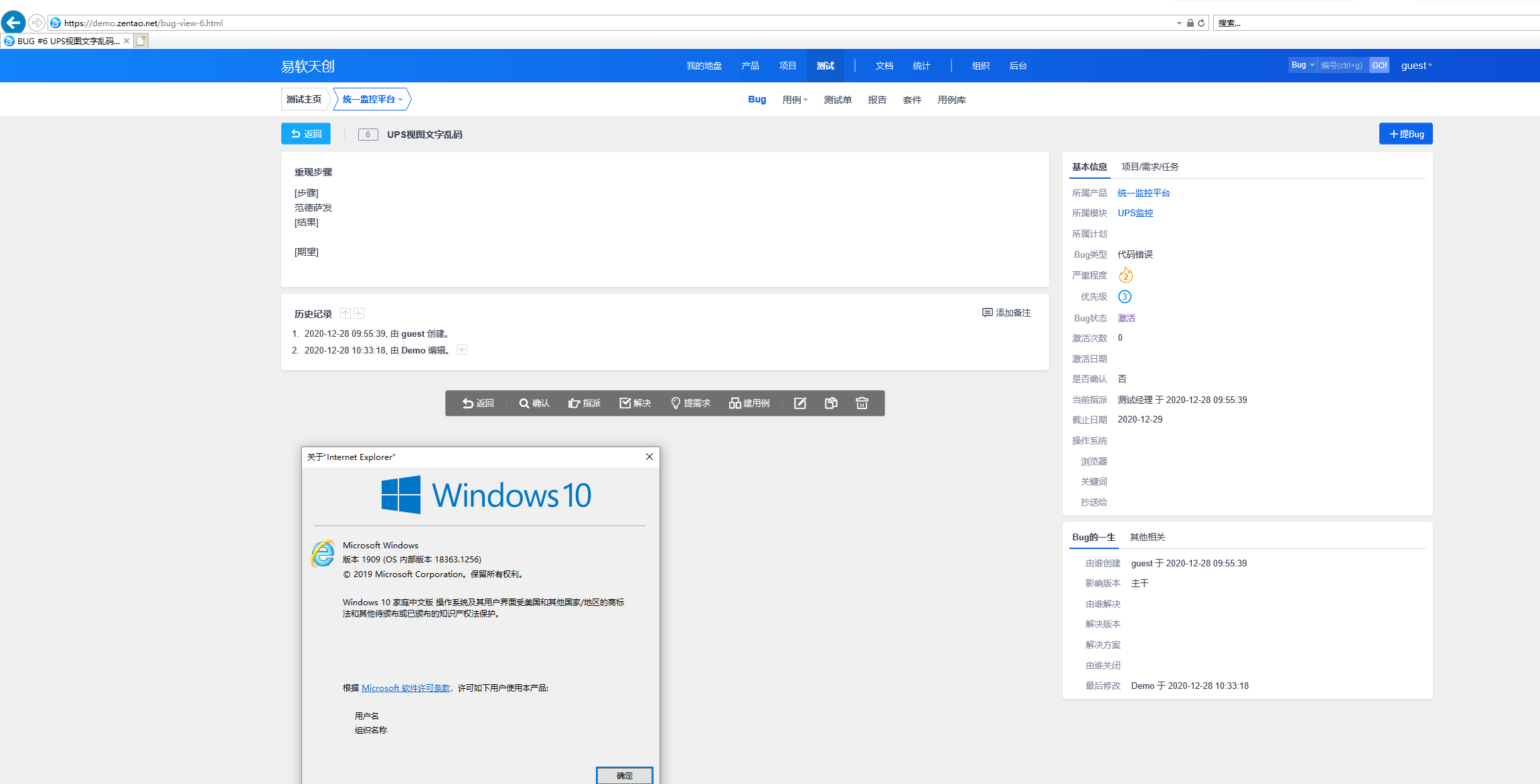Click 提需求 lightbulb icon in toolbar
Viewport: 1540px width, 784px height.
pos(690,403)
